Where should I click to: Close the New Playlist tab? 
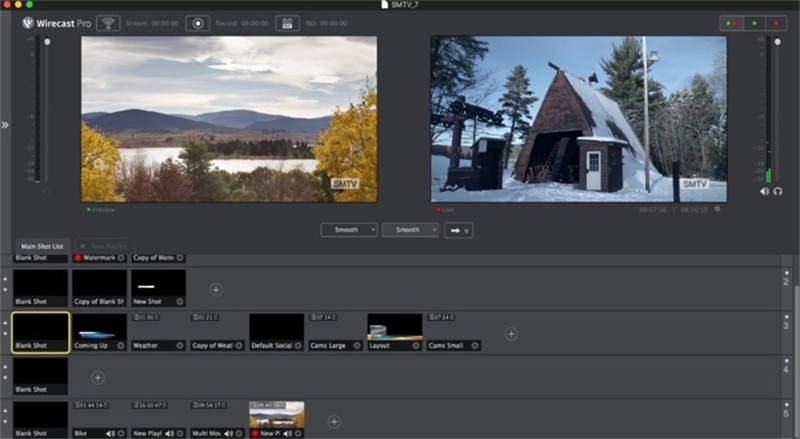[x=83, y=246]
